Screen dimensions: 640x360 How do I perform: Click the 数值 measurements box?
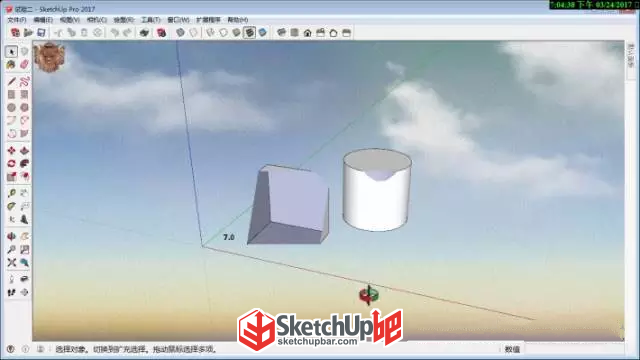point(513,349)
